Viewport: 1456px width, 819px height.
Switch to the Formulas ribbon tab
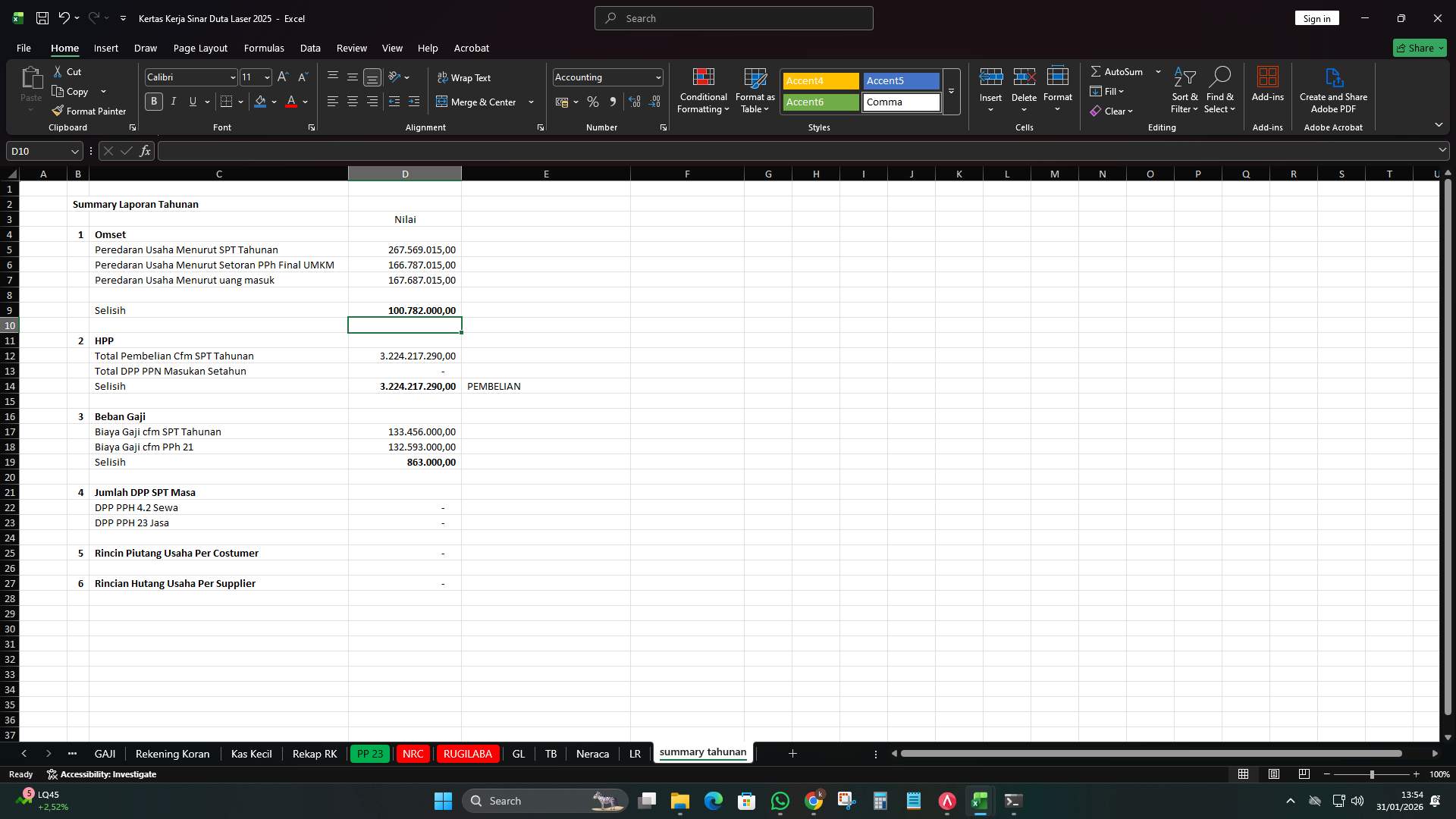click(263, 48)
